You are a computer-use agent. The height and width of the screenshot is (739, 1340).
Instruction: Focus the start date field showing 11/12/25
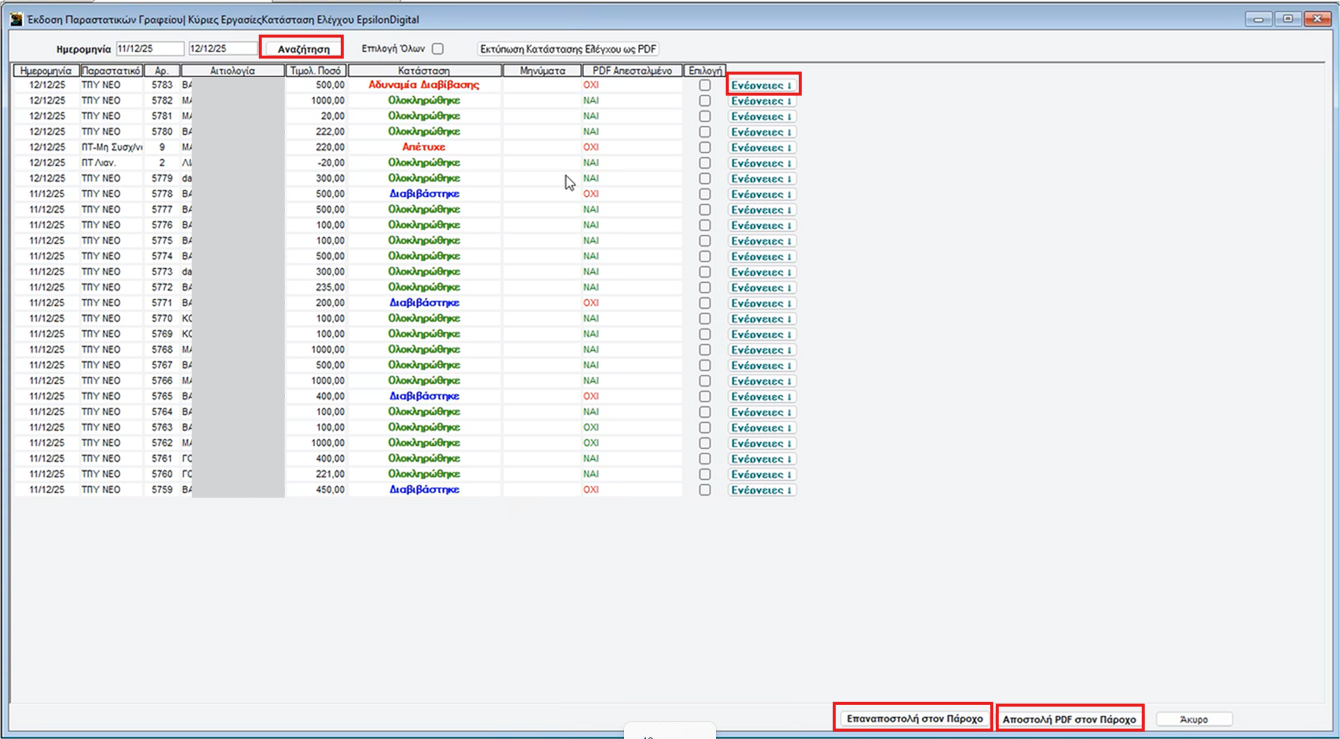(x=149, y=49)
